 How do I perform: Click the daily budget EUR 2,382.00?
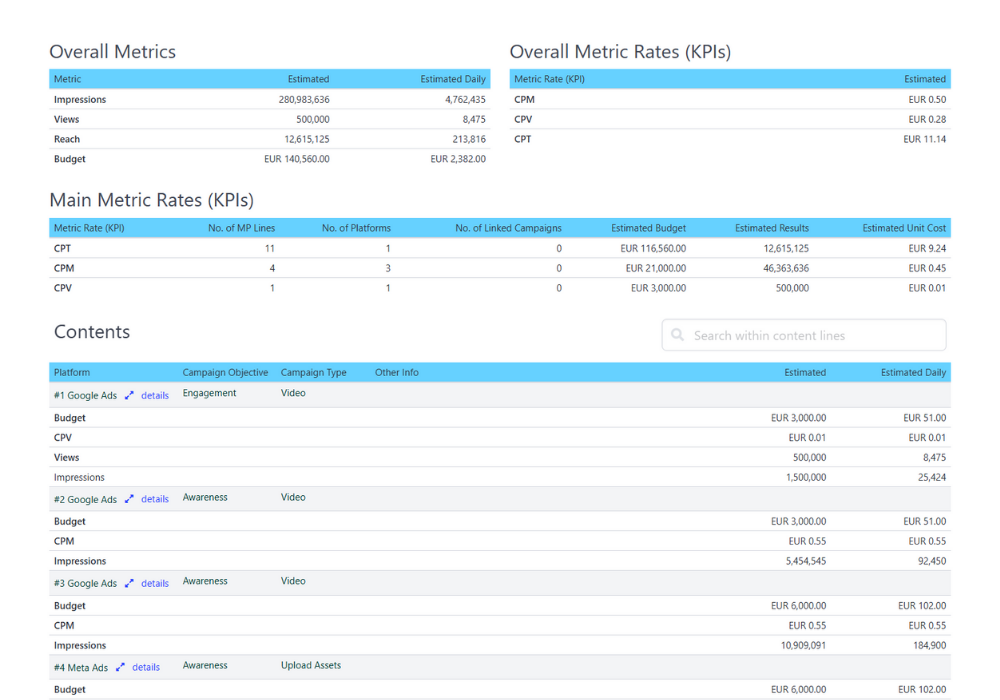tap(458, 159)
